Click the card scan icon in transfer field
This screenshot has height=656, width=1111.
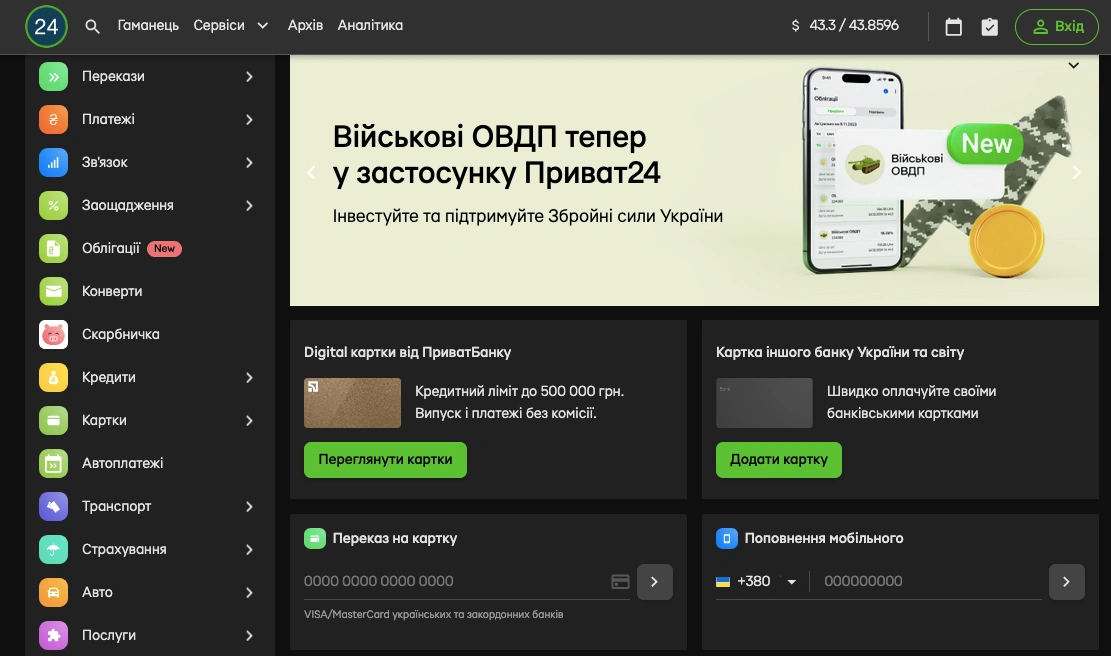point(619,581)
